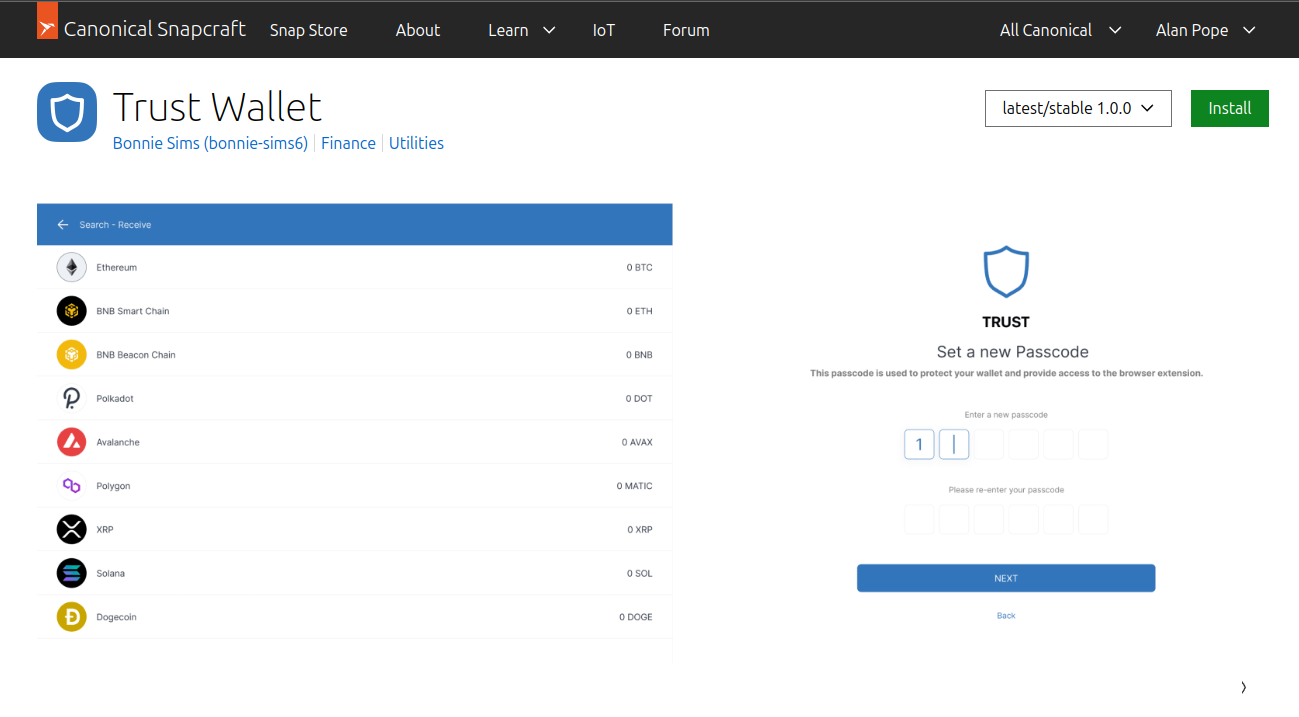1299x717 pixels.
Task: Click the Trust Wallet page title
Action: pyautogui.click(x=217, y=107)
